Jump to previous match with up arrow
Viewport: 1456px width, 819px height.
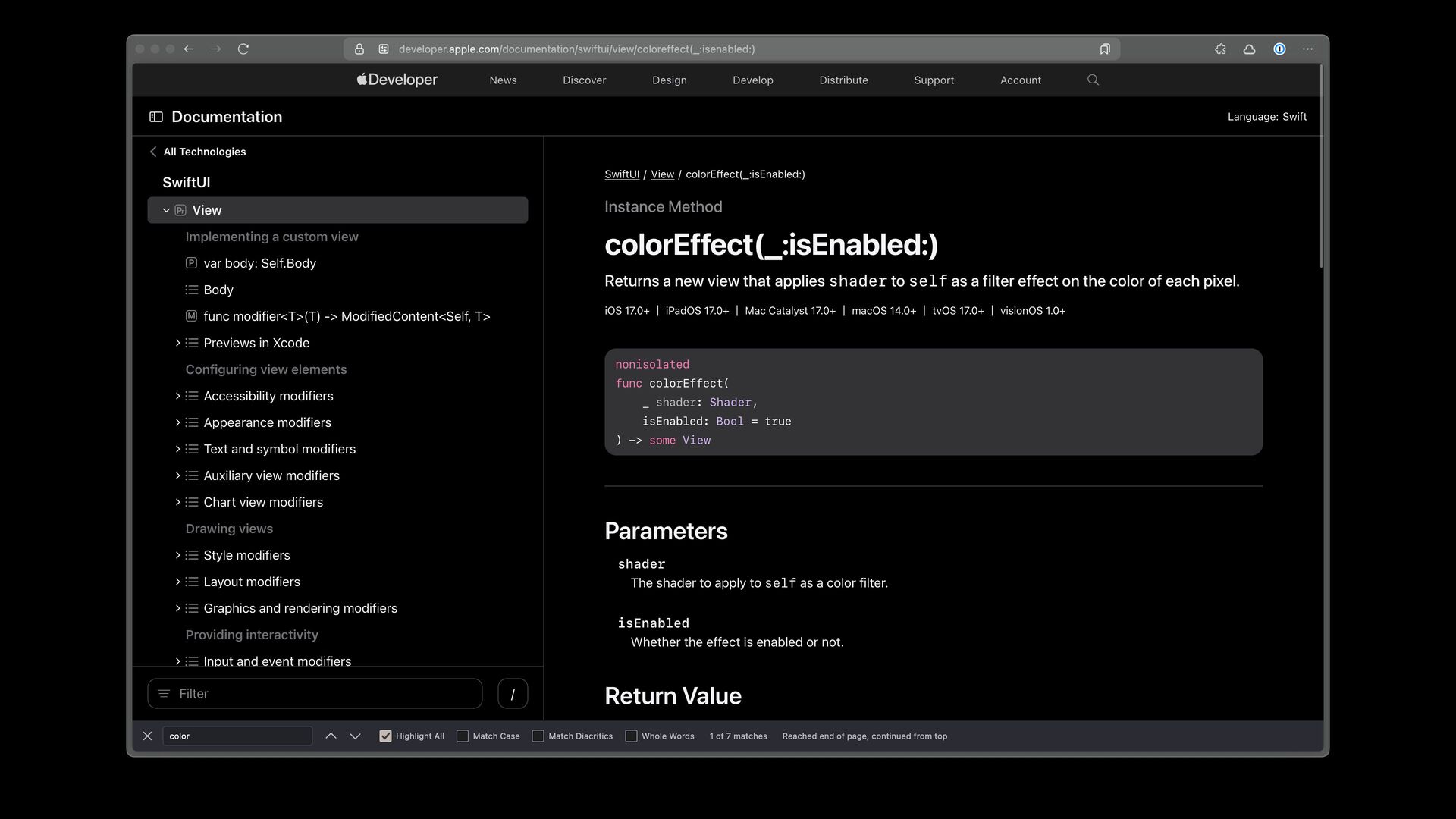(x=331, y=736)
